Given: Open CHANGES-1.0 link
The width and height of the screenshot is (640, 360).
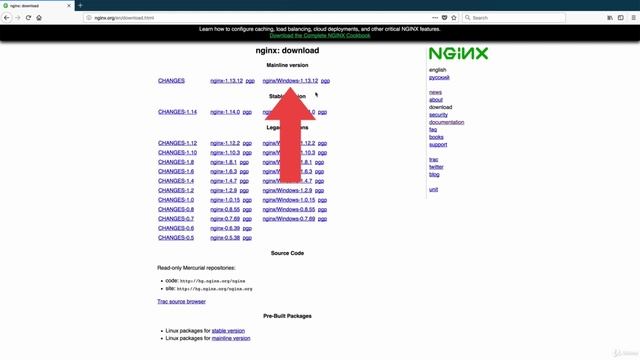Looking at the screenshot, I should [x=176, y=200].
